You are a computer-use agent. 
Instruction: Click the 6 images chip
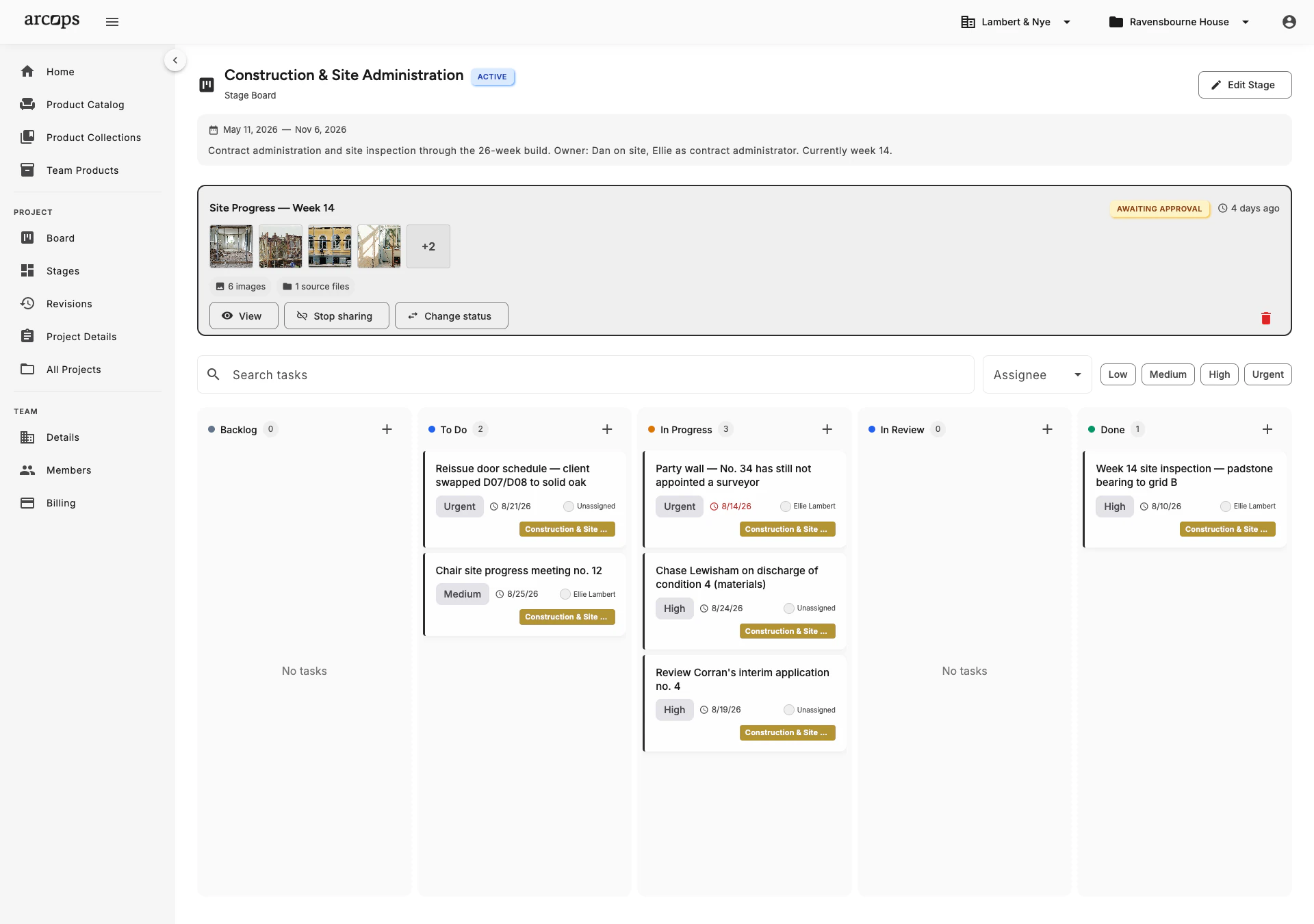point(241,286)
